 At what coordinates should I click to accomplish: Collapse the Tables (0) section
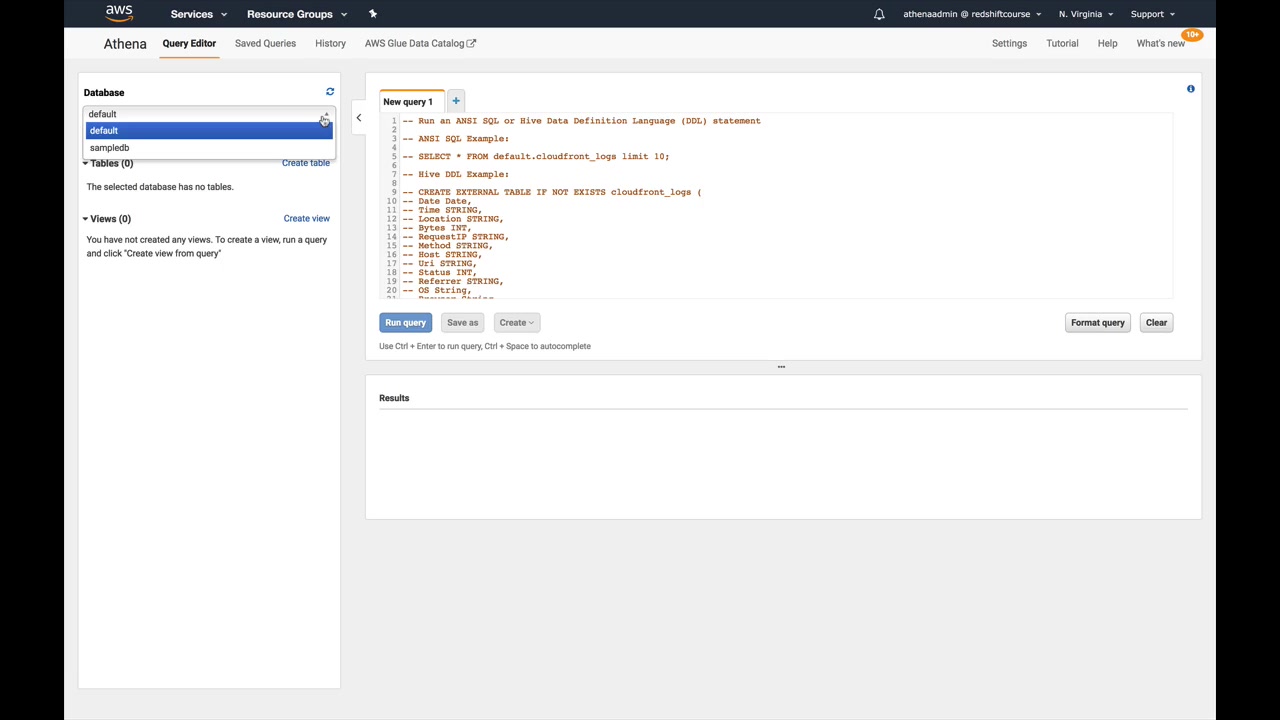tap(108, 163)
